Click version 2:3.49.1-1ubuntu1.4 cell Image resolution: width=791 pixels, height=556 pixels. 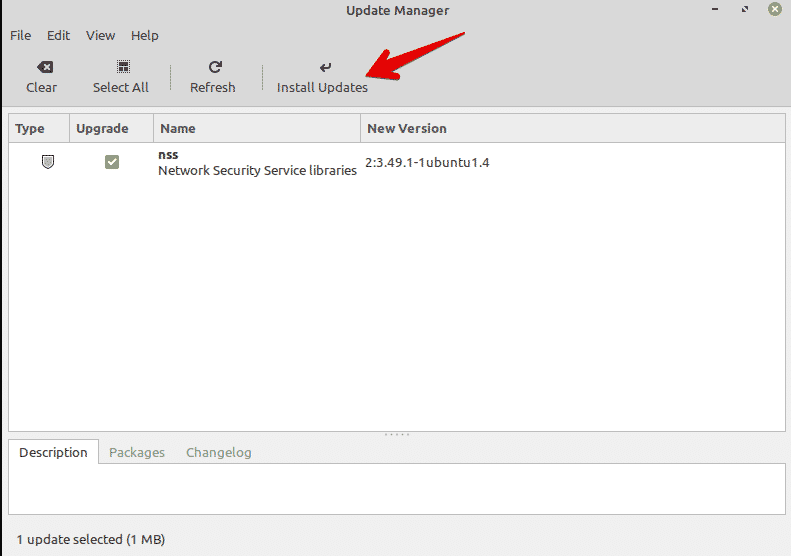pos(427,162)
